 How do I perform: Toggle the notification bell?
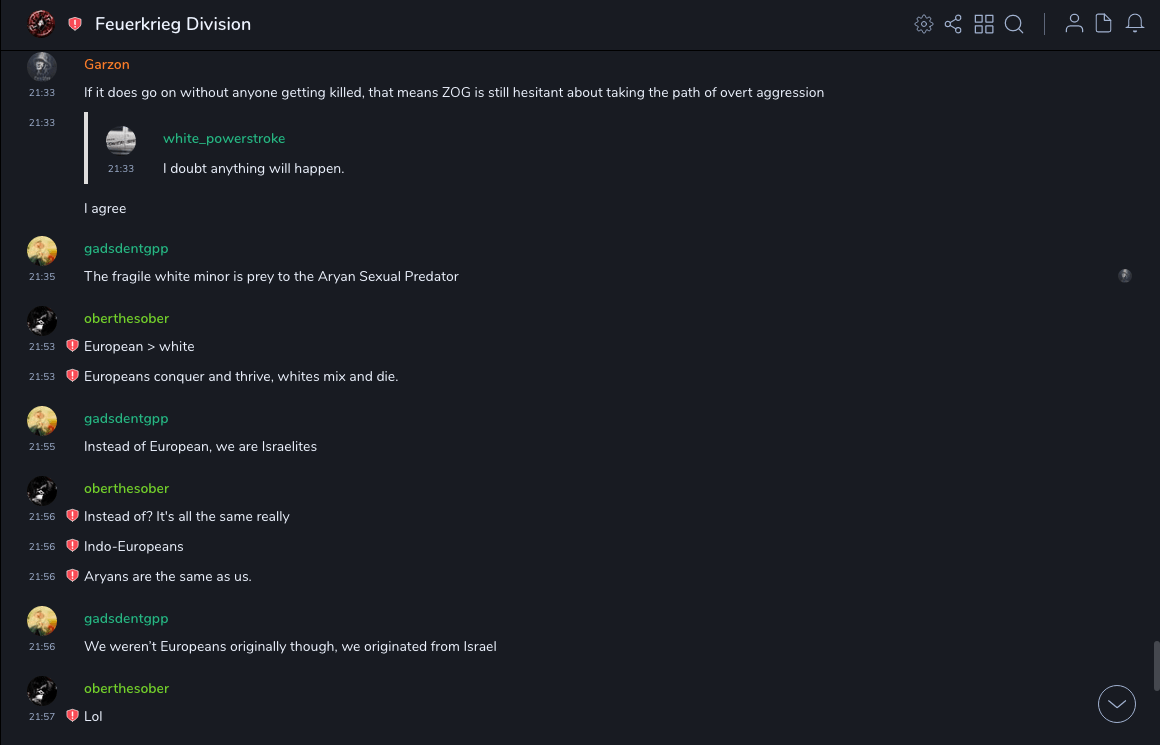point(1135,24)
